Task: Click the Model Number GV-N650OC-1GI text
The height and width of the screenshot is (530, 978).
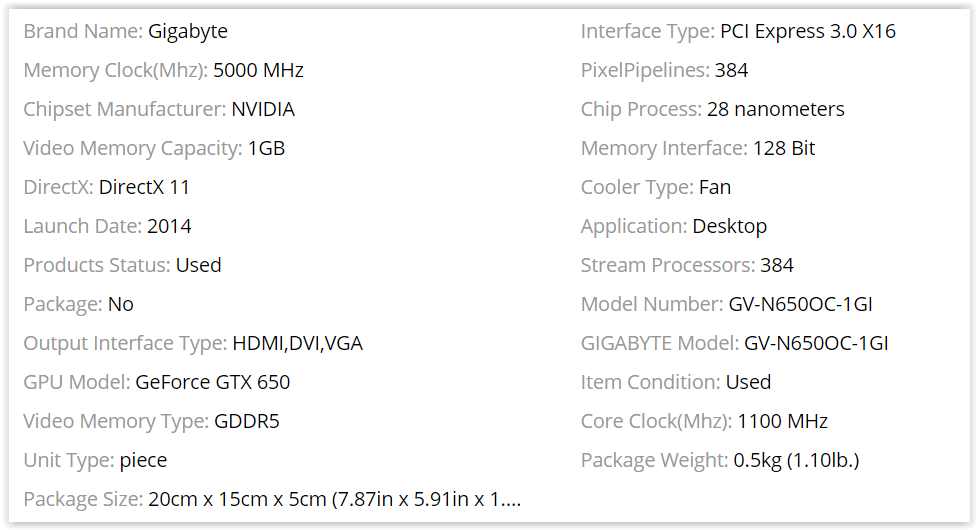Action: click(800, 304)
